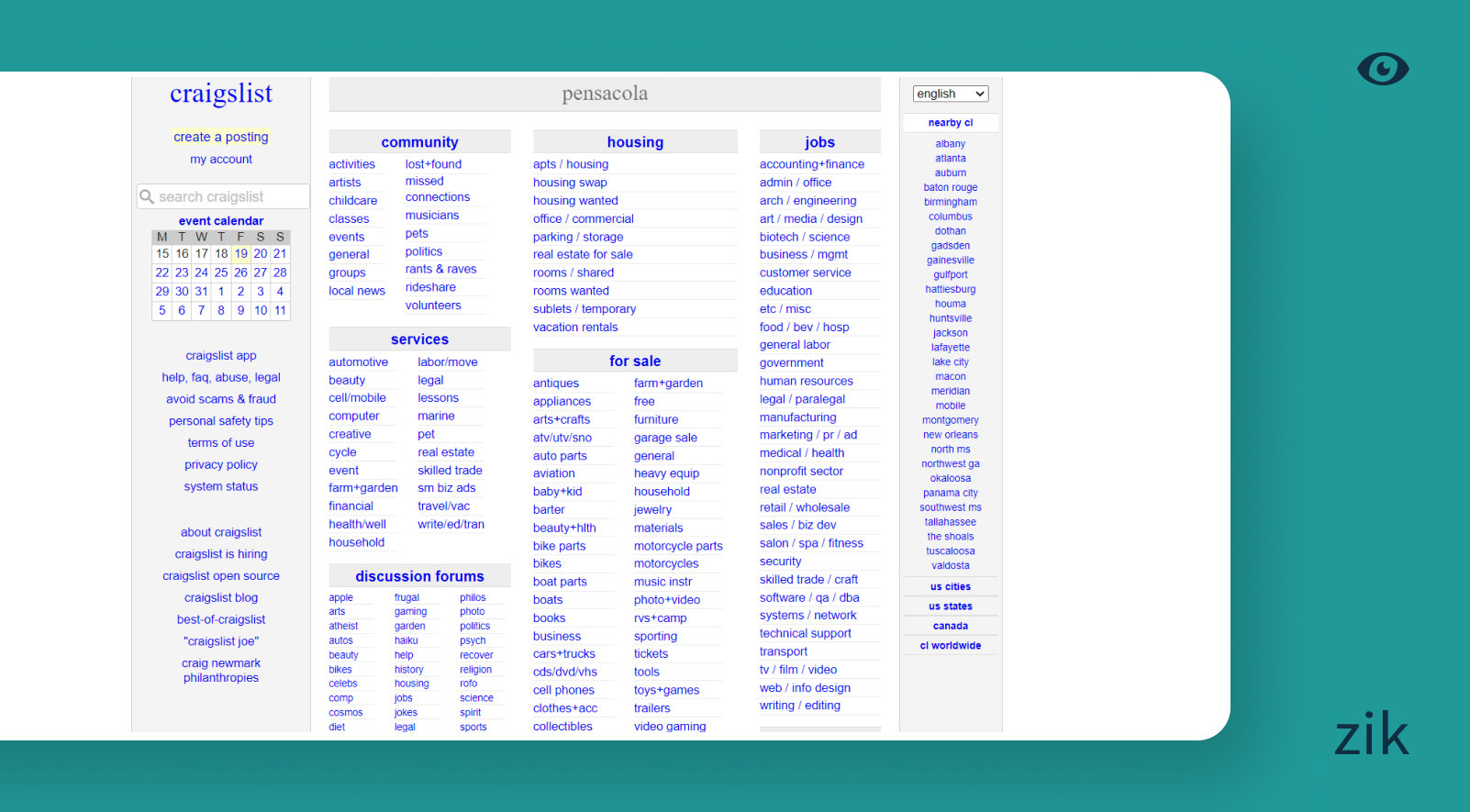Image resolution: width=1470 pixels, height=812 pixels.
Task: Open the jobs section header
Action: (819, 142)
